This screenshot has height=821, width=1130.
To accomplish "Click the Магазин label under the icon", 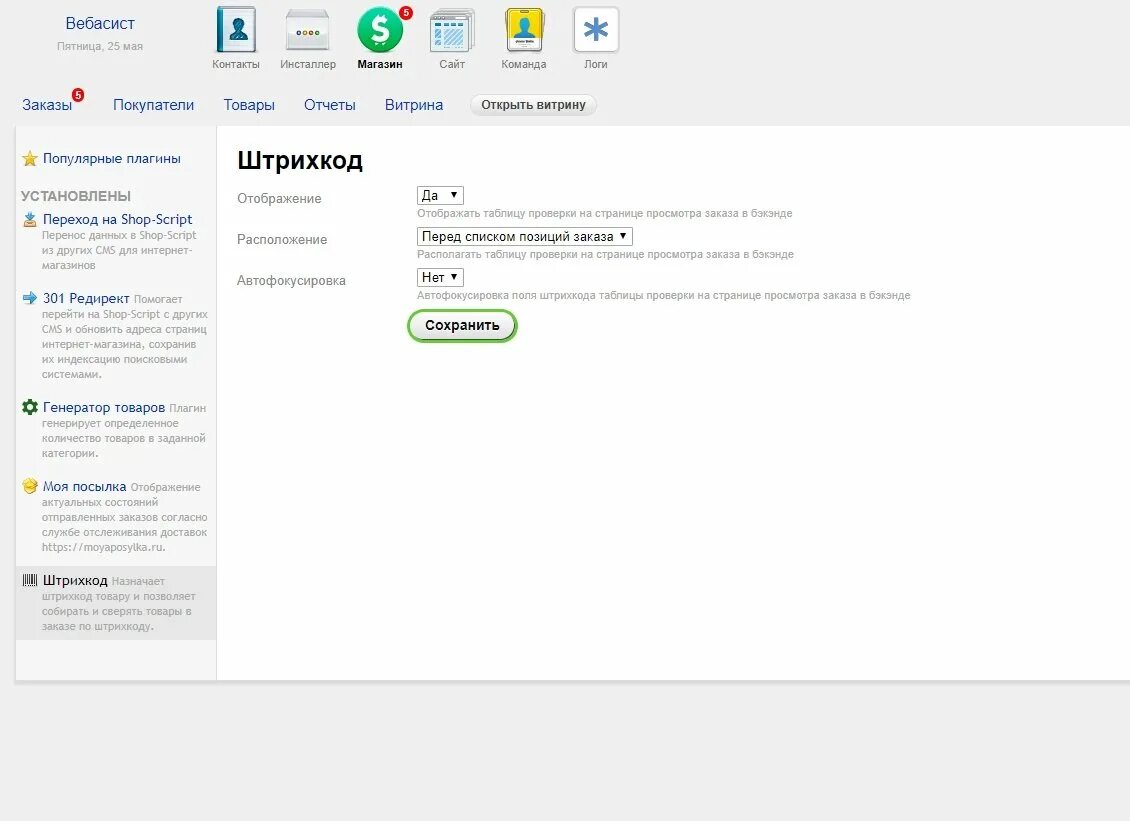I will [380, 64].
